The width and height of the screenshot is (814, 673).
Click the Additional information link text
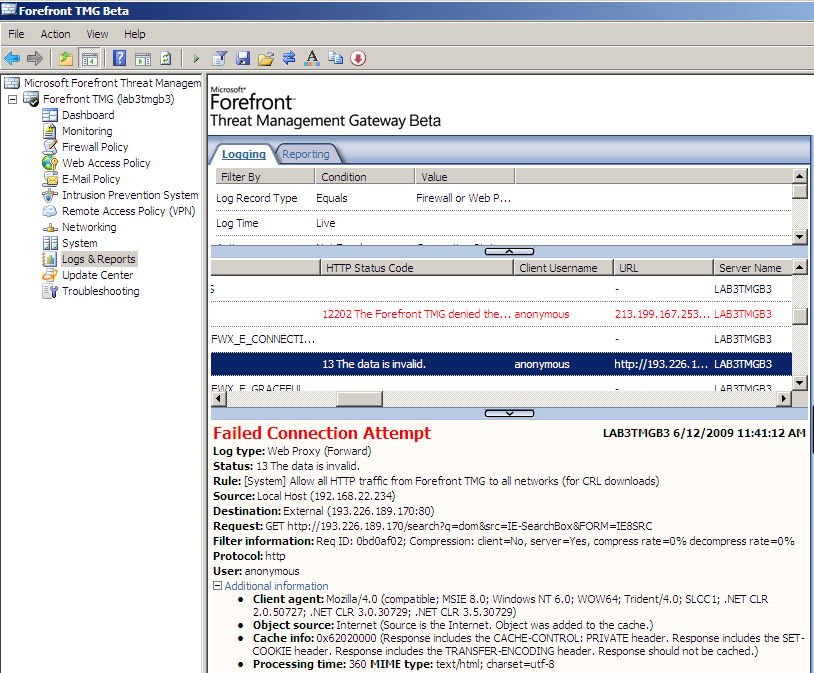(x=276, y=586)
